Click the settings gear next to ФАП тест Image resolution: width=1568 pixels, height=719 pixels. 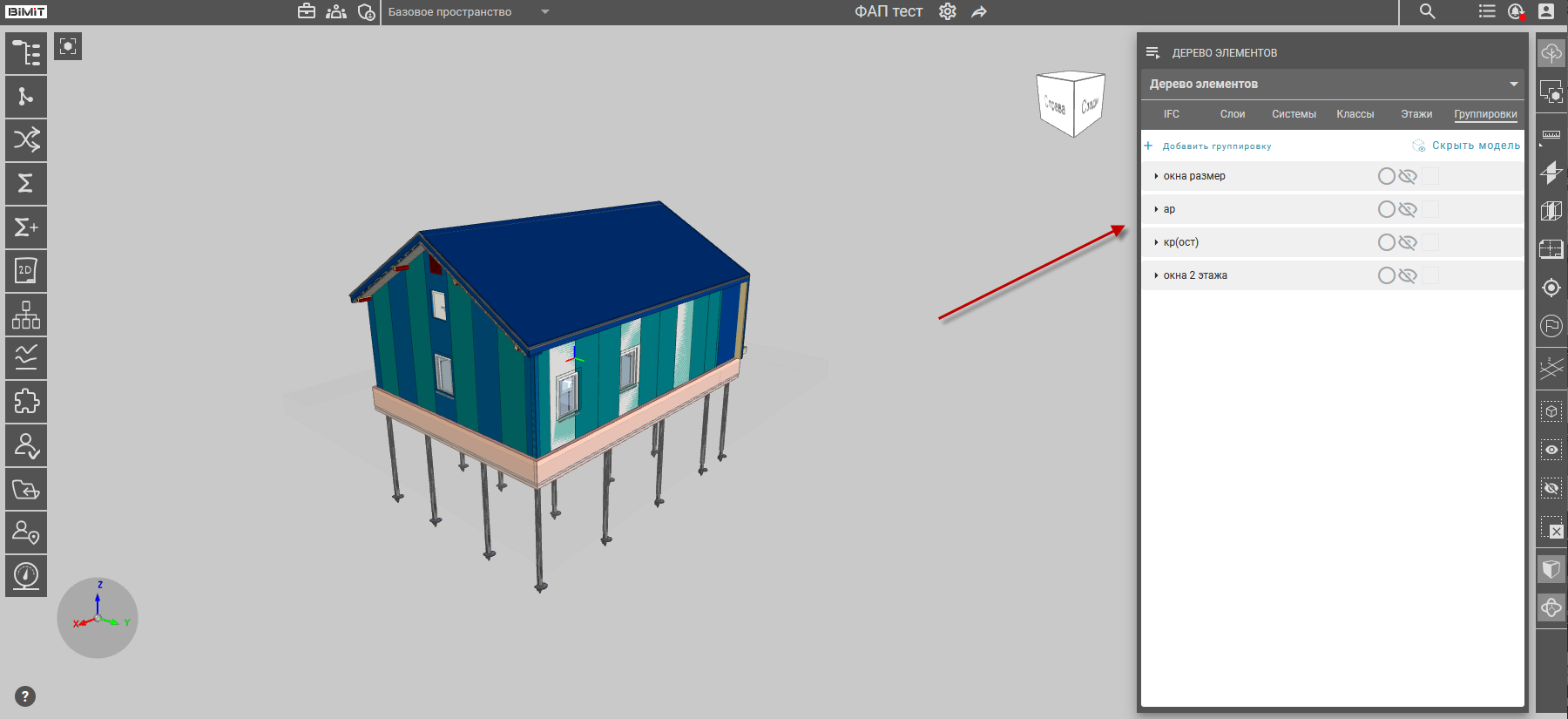click(948, 11)
